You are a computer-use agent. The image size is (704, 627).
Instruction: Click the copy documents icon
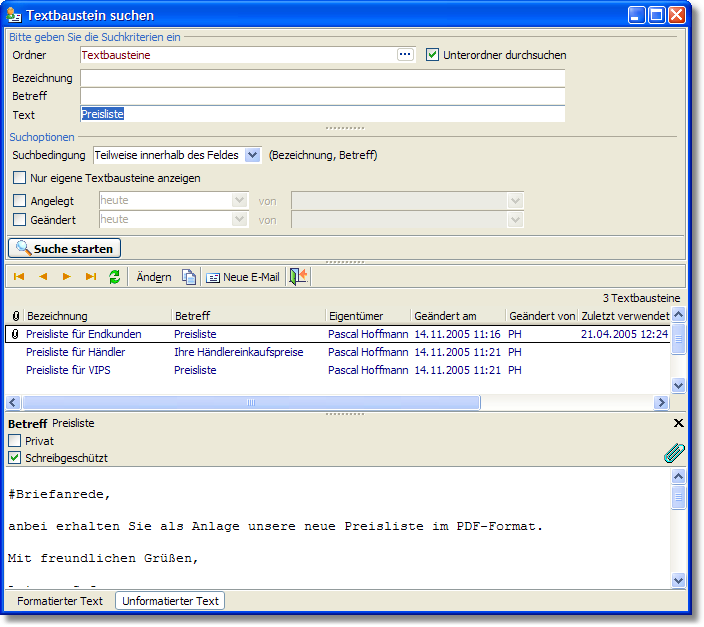coord(189,277)
